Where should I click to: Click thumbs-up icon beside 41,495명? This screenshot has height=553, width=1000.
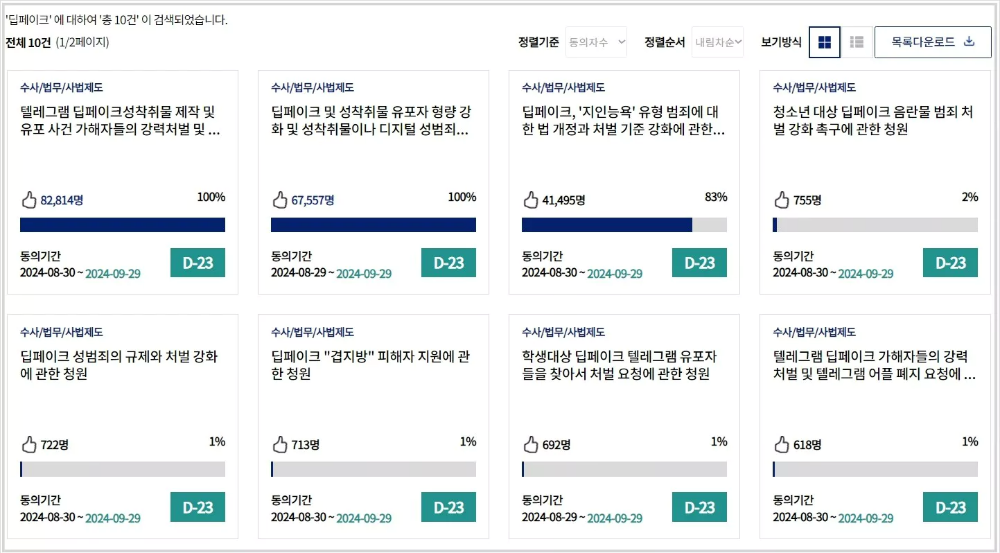pyautogui.click(x=531, y=200)
